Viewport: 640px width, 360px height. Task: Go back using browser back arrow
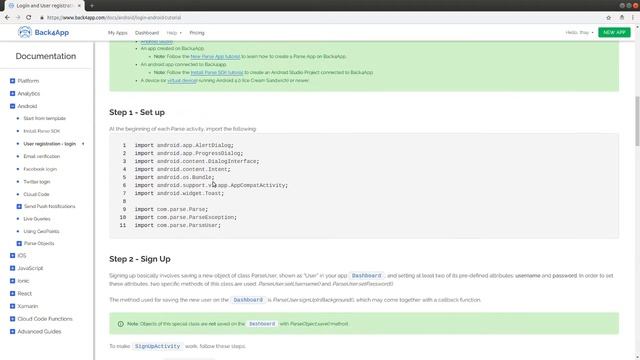coord(7,18)
